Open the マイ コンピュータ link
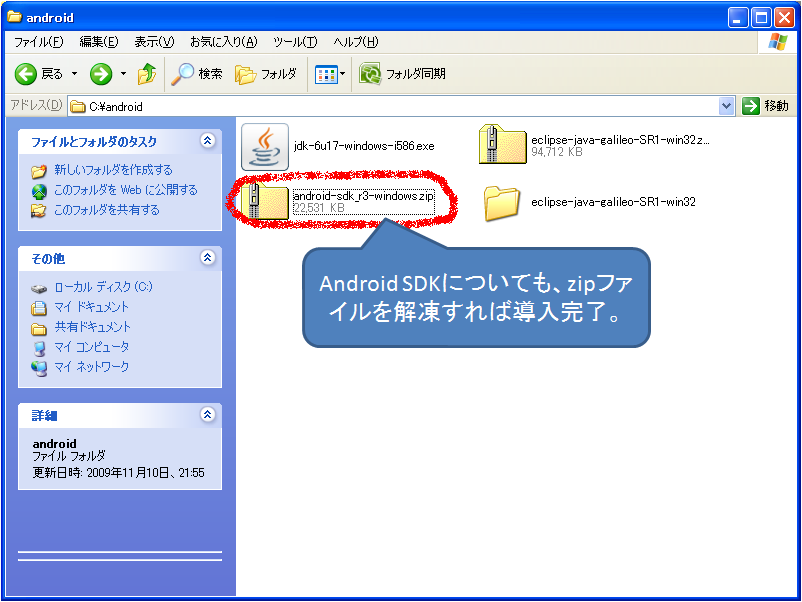Viewport: 802px width, 602px height. point(92,347)
